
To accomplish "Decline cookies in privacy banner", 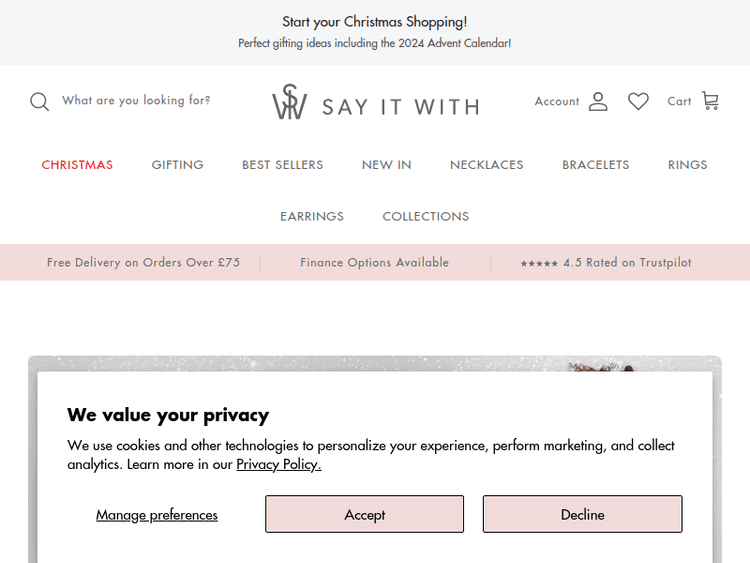I will coord(582,514).
